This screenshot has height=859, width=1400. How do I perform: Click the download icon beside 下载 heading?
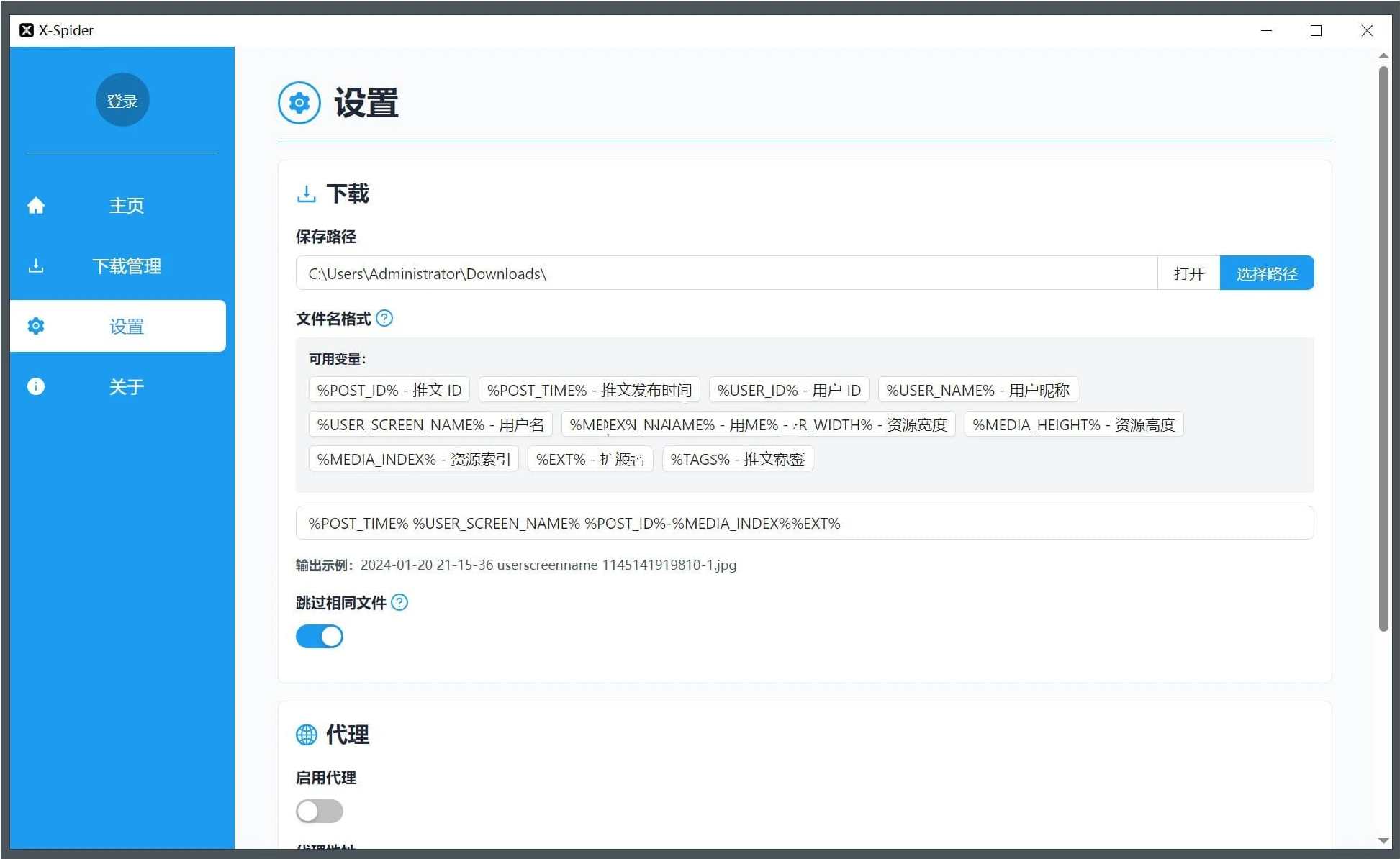(x=307, y=194)
